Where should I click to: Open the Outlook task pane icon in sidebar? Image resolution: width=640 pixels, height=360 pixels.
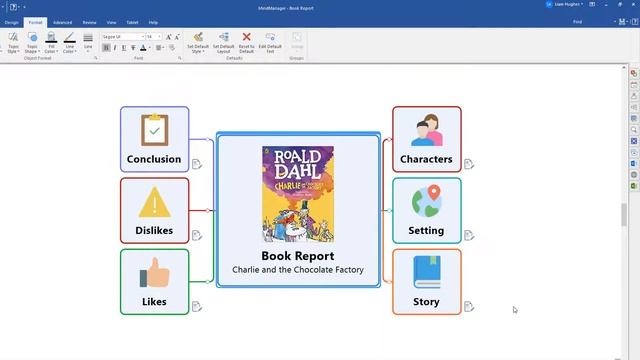634,163
